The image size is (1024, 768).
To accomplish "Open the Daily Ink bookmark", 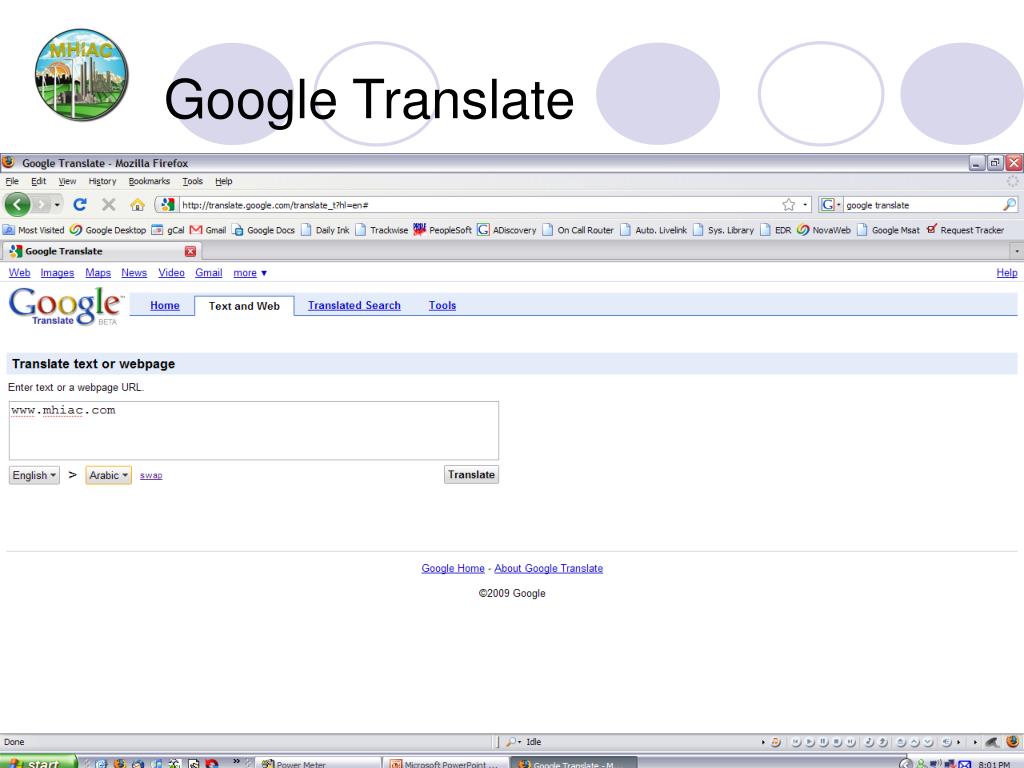I will [325, 230].
